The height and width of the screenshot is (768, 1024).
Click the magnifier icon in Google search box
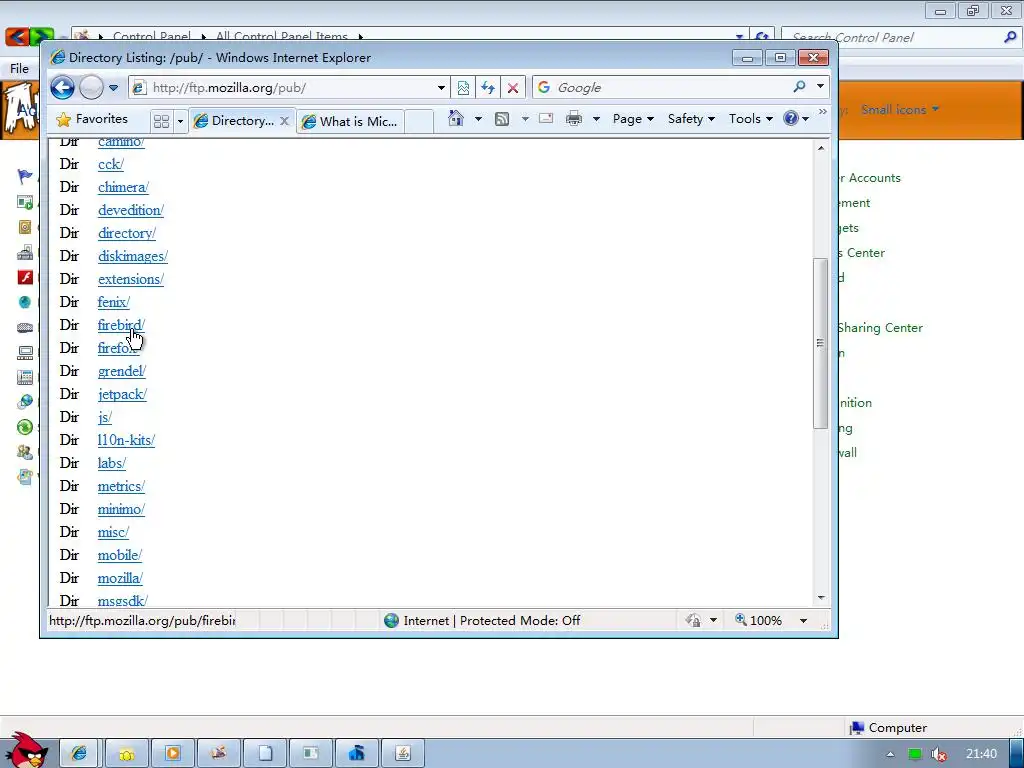799,86
